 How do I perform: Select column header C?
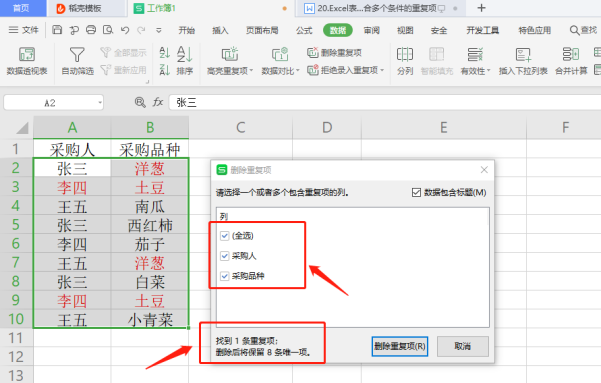(x=240, y=127)
